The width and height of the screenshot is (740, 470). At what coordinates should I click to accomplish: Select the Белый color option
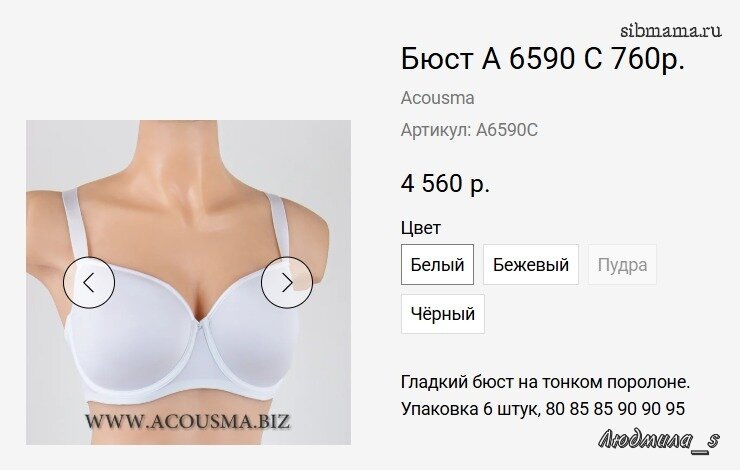(x=437, y=265)
